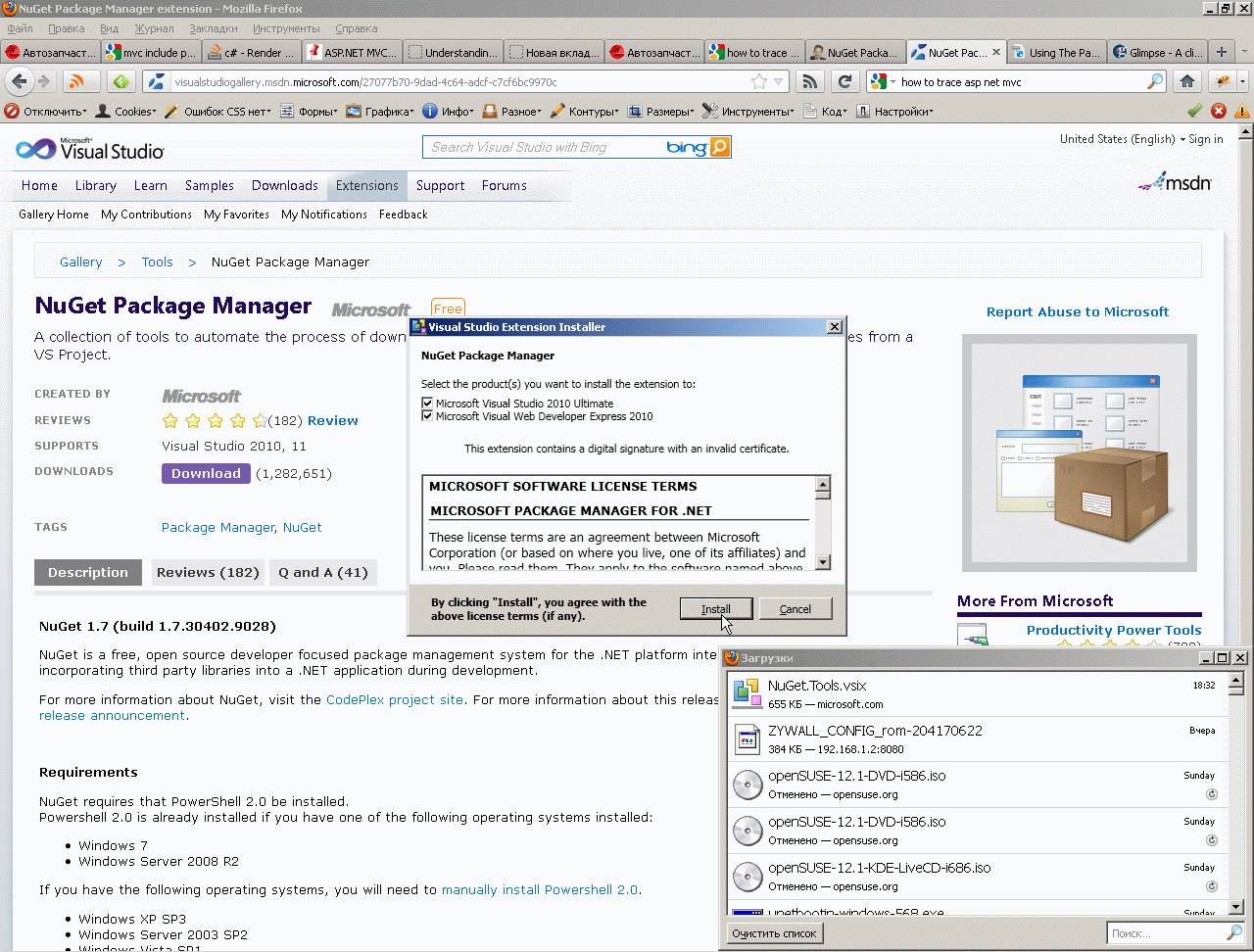Image resolution: width=1254 pixels, height=952 pixels.
Task: Click the NuGet.Tools.vsix file icon in Downloads
Action: 748,693
